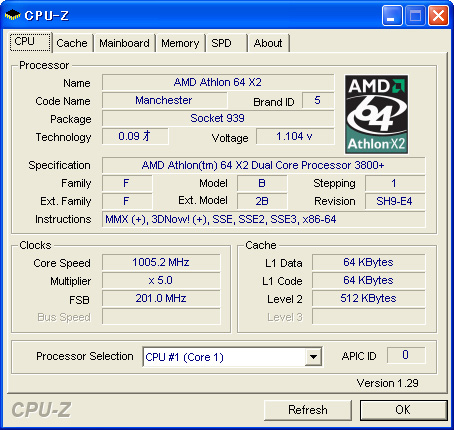Click the Brand ID value 5

[x=318, y=100]
